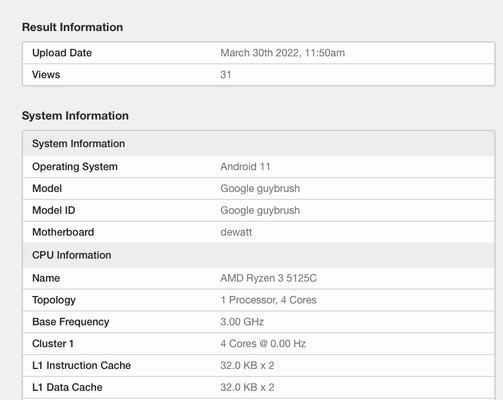The image size is (503, 400).
Task: Select the Topology row label
Action: [x=54, y=300]
